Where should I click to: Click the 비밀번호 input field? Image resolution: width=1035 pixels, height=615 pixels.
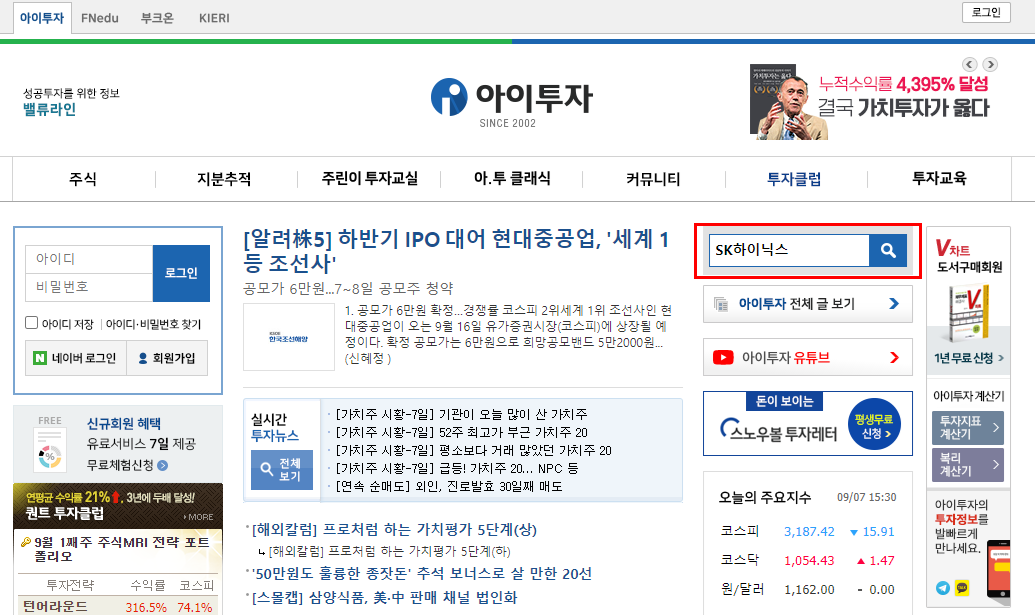89,287
